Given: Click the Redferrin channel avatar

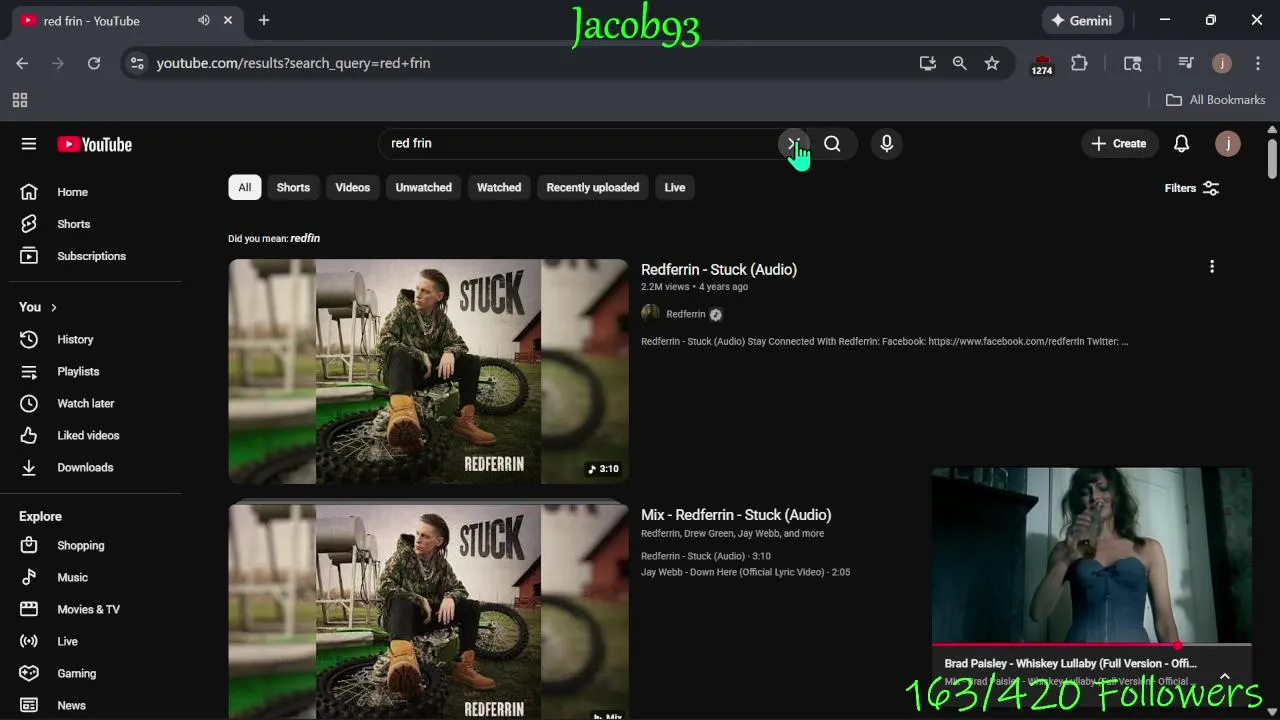Looking at the screenshot, I should point(650,314).
